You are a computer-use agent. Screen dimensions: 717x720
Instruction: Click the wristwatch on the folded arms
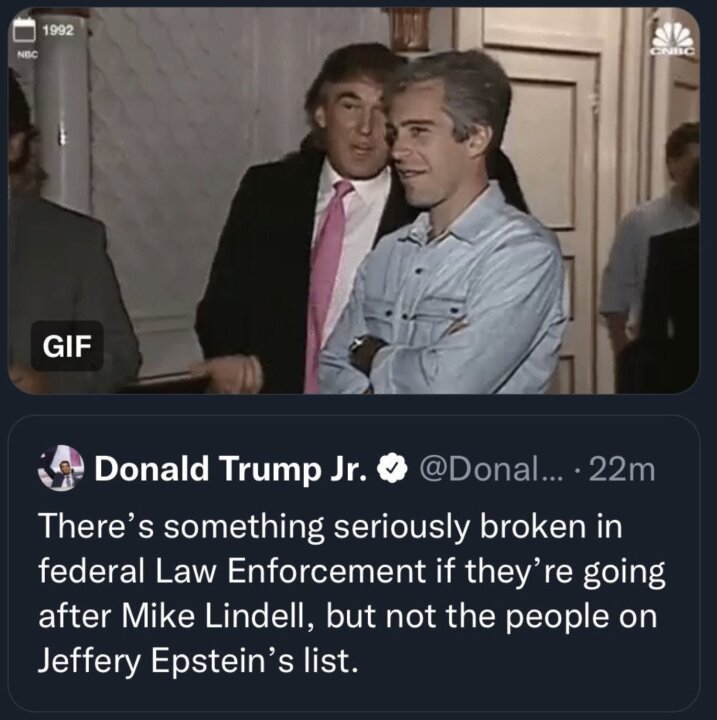(359, 345)
